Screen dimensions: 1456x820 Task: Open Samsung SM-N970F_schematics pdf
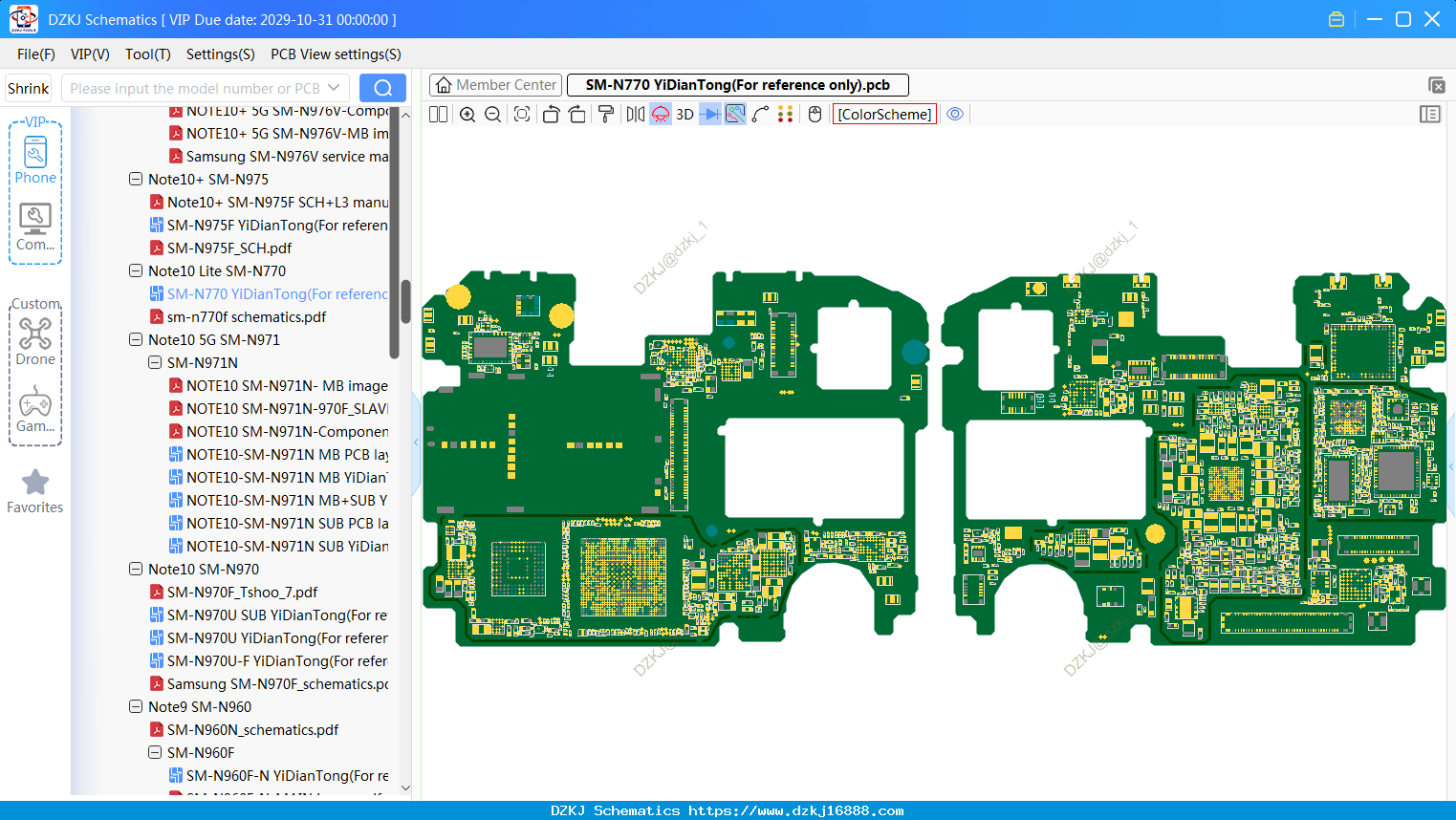(277, 683)
